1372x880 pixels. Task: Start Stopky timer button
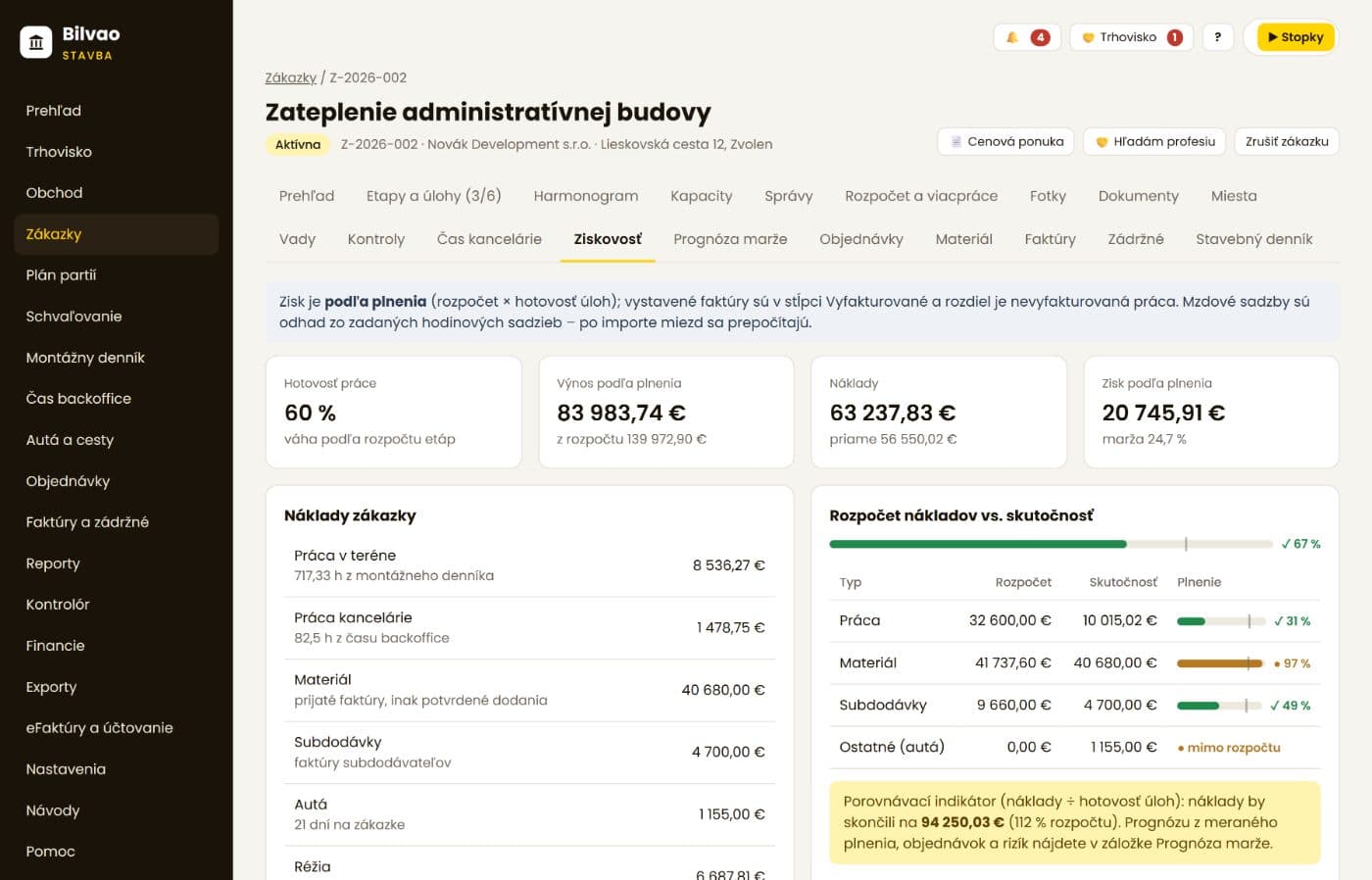click(1295, 37)
